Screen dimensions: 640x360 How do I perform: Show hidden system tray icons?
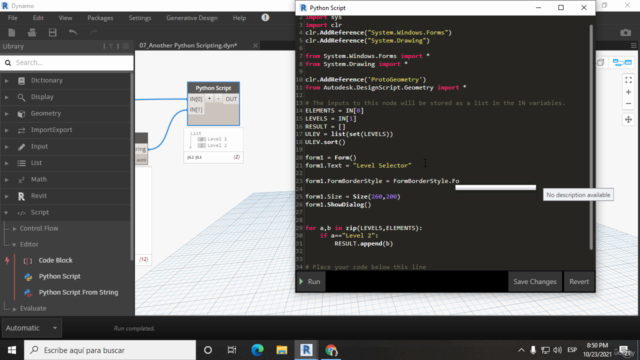click(x=521, y=350)
